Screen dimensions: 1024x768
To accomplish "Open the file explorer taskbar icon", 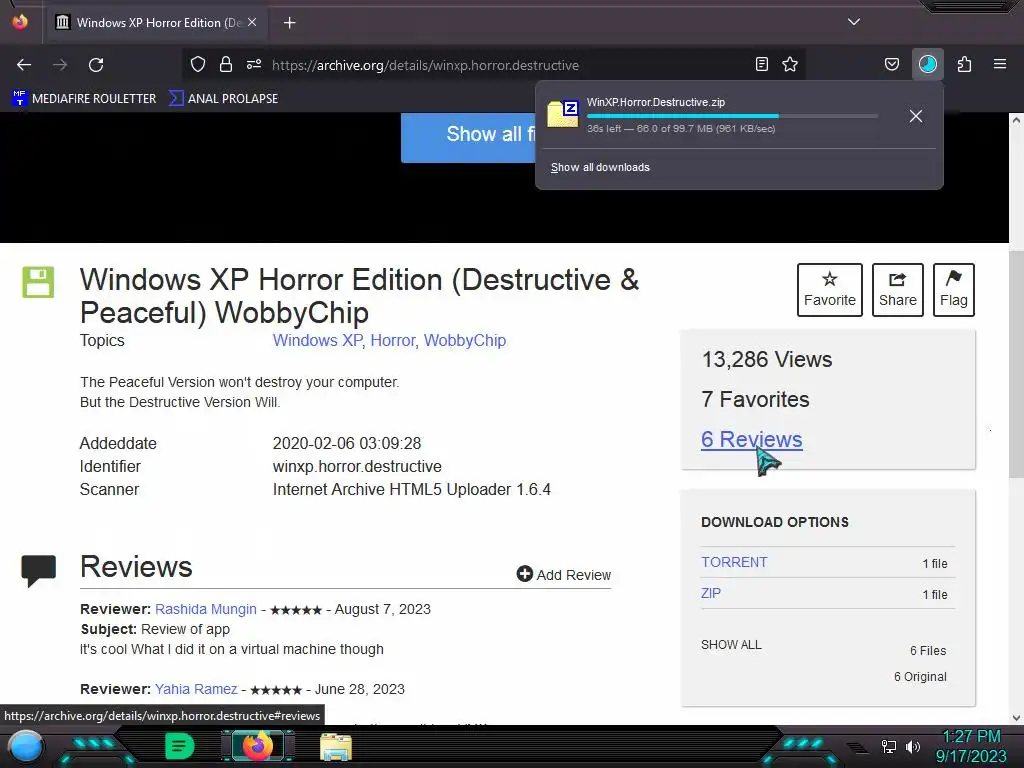I will [336, 747].
